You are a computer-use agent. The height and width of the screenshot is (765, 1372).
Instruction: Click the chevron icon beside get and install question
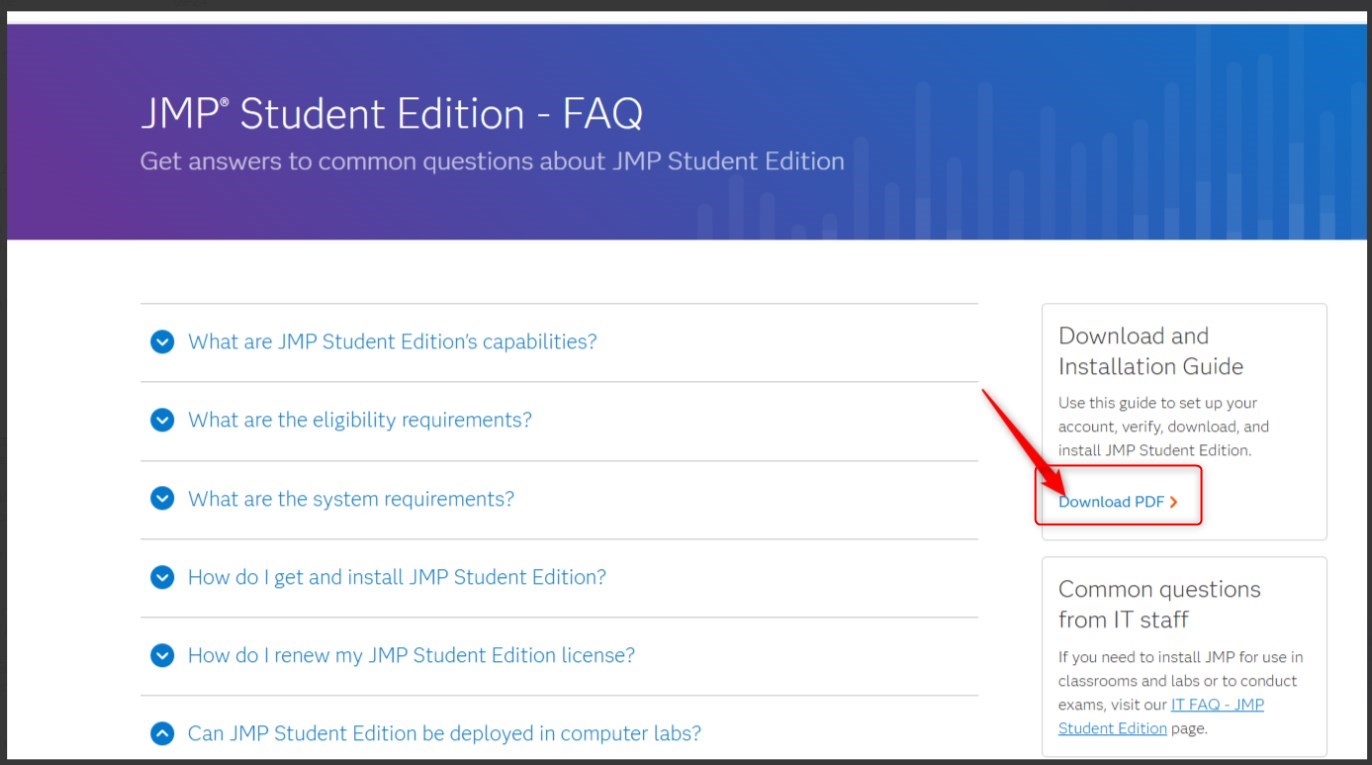[x=162, y=577]
